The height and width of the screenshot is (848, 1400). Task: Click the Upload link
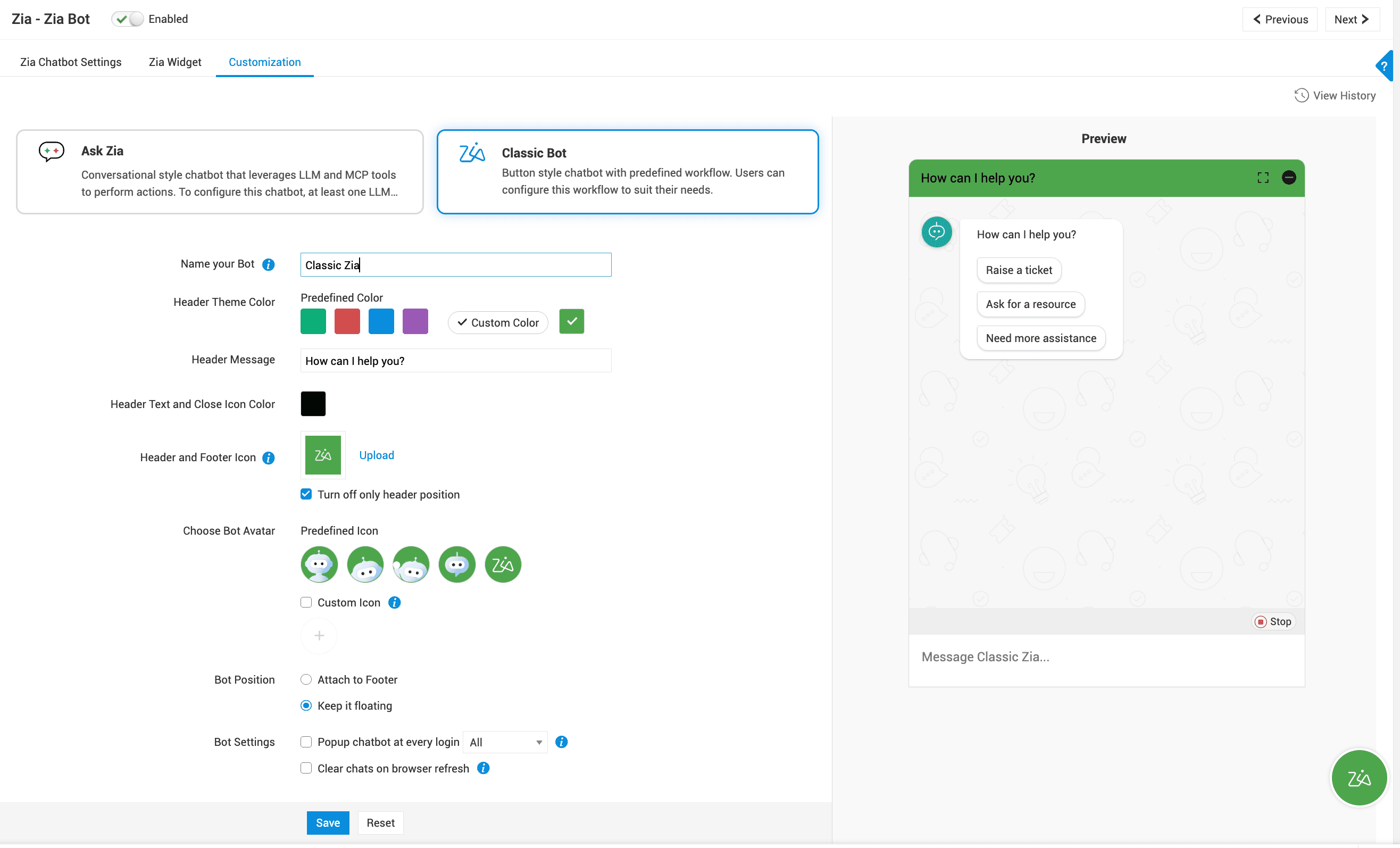376,455
